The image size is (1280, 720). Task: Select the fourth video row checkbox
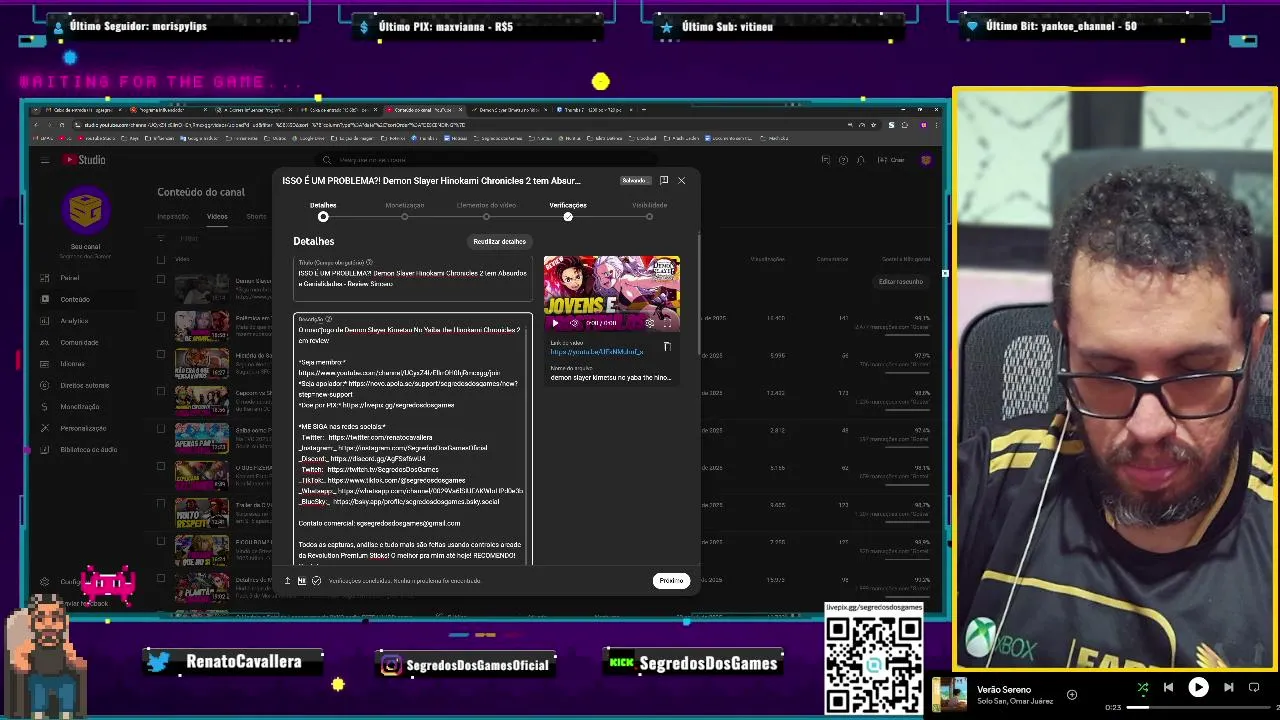click(161, 391)
